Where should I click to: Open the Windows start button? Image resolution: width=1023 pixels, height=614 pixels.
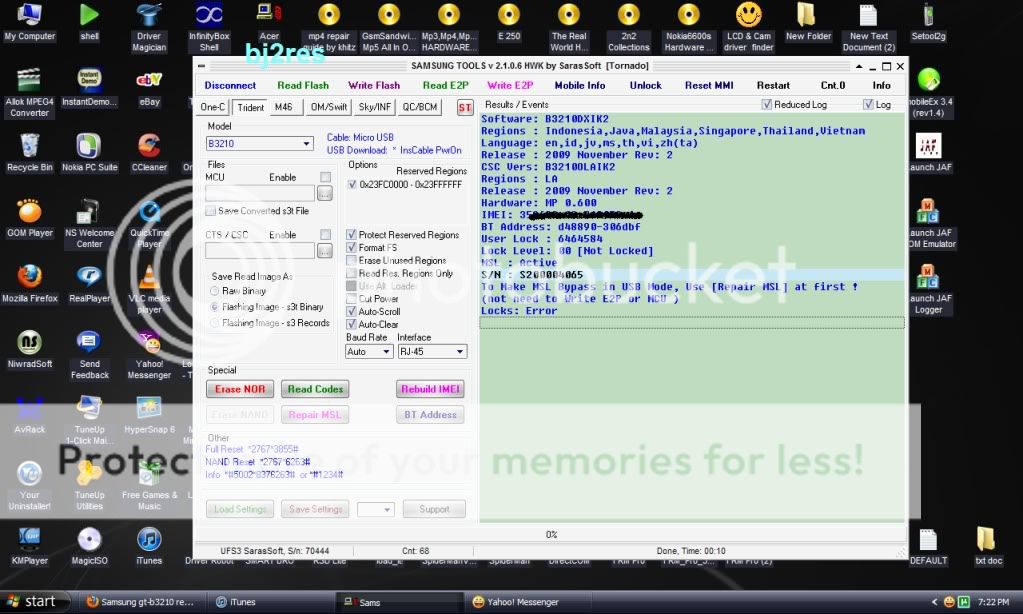[32, 602]
